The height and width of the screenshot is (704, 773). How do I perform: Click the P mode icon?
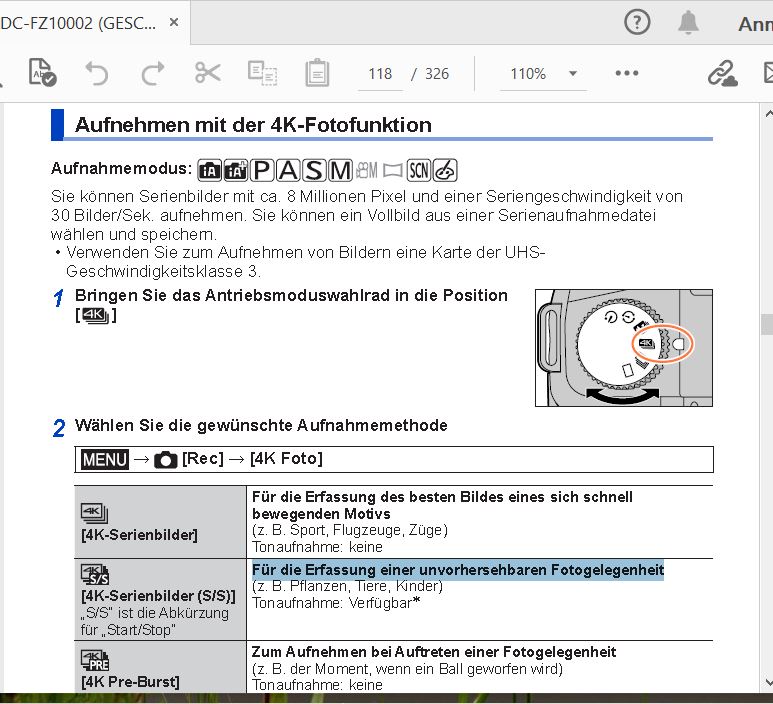[261, 171]
